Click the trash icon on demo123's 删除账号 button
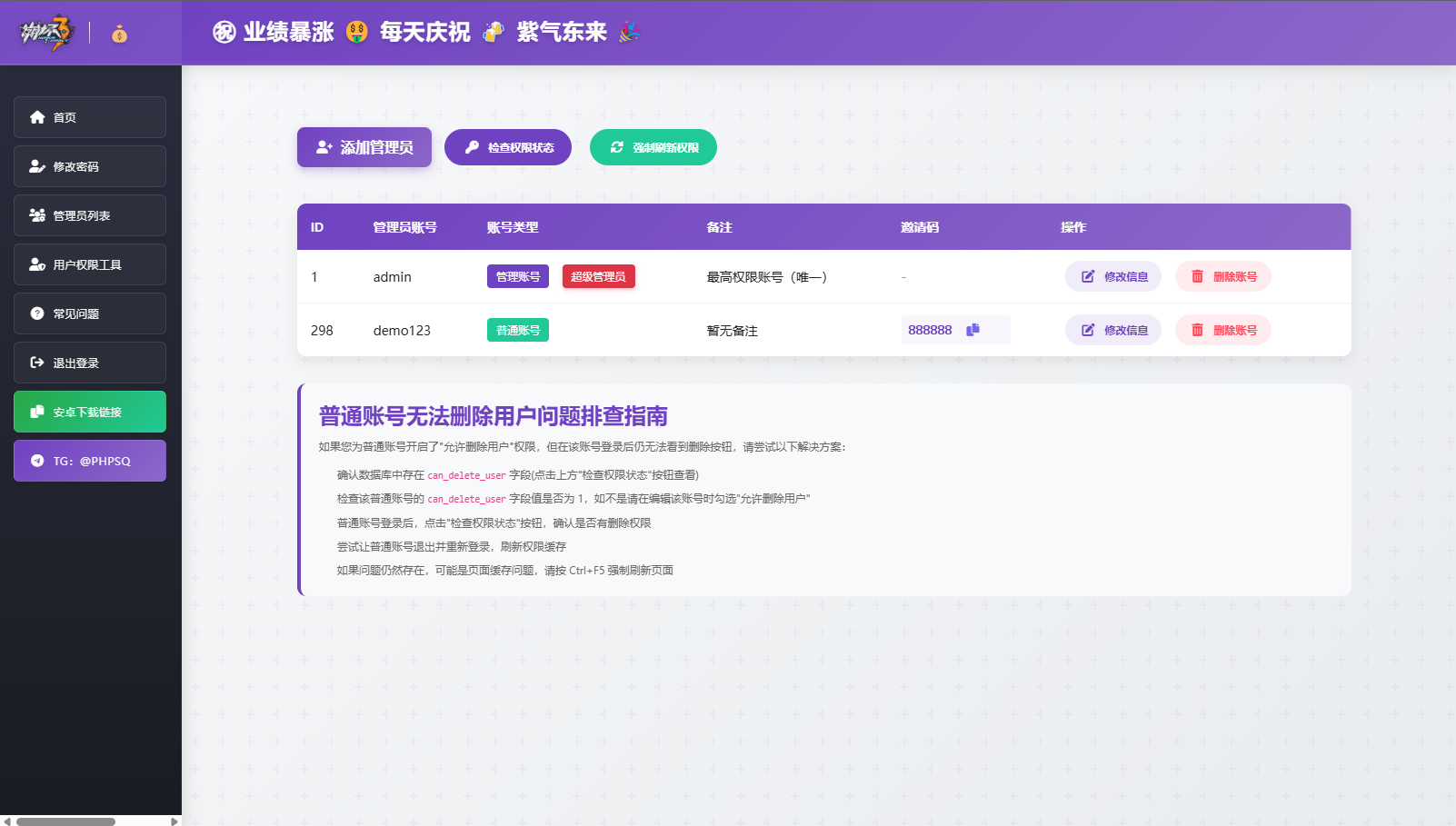Image resolution: width=1456 pixels, height=826 pixels. point(1197,330)
